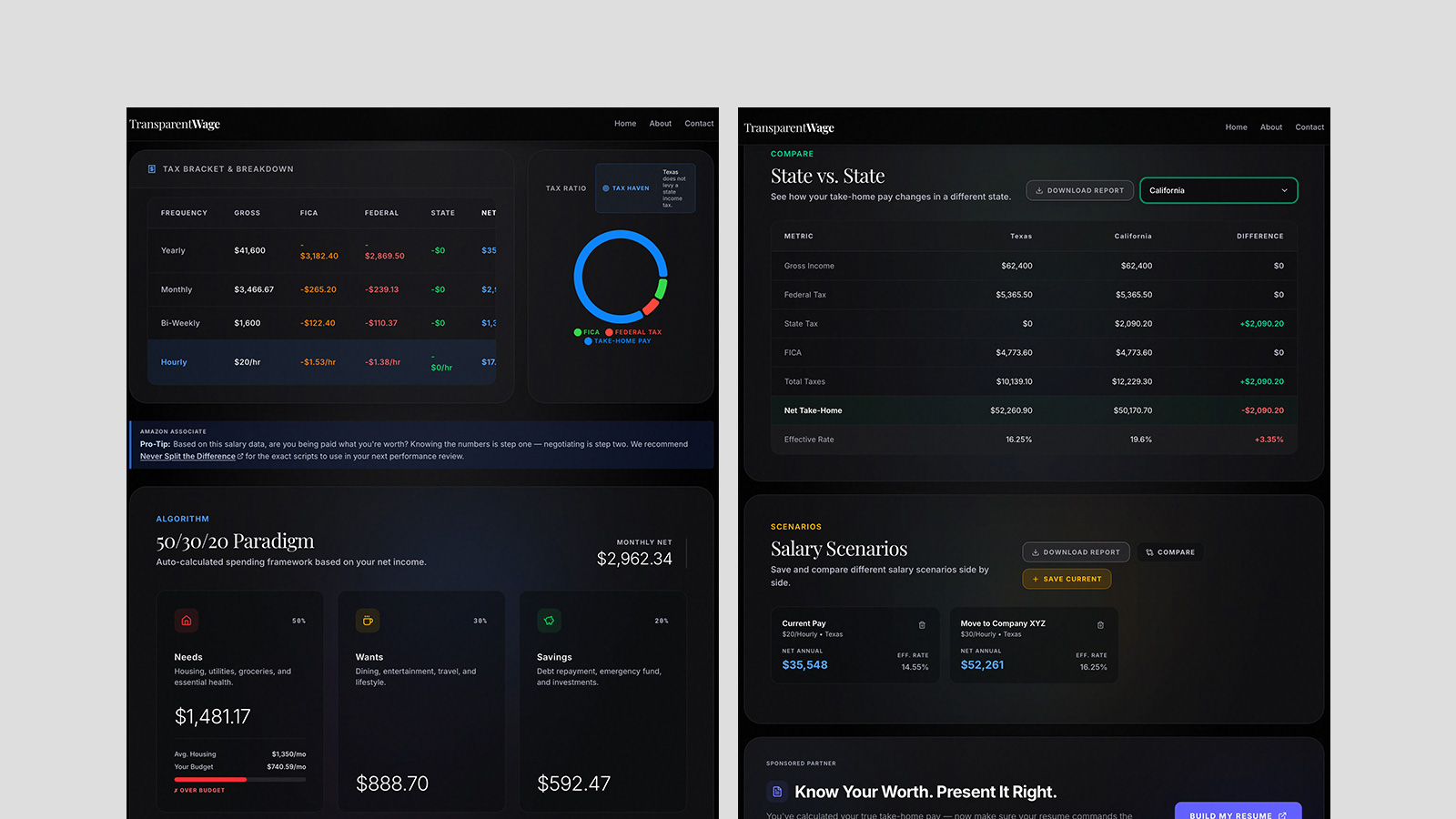
Task: Click the Needs housing budget progress bar
Action: 240,780
